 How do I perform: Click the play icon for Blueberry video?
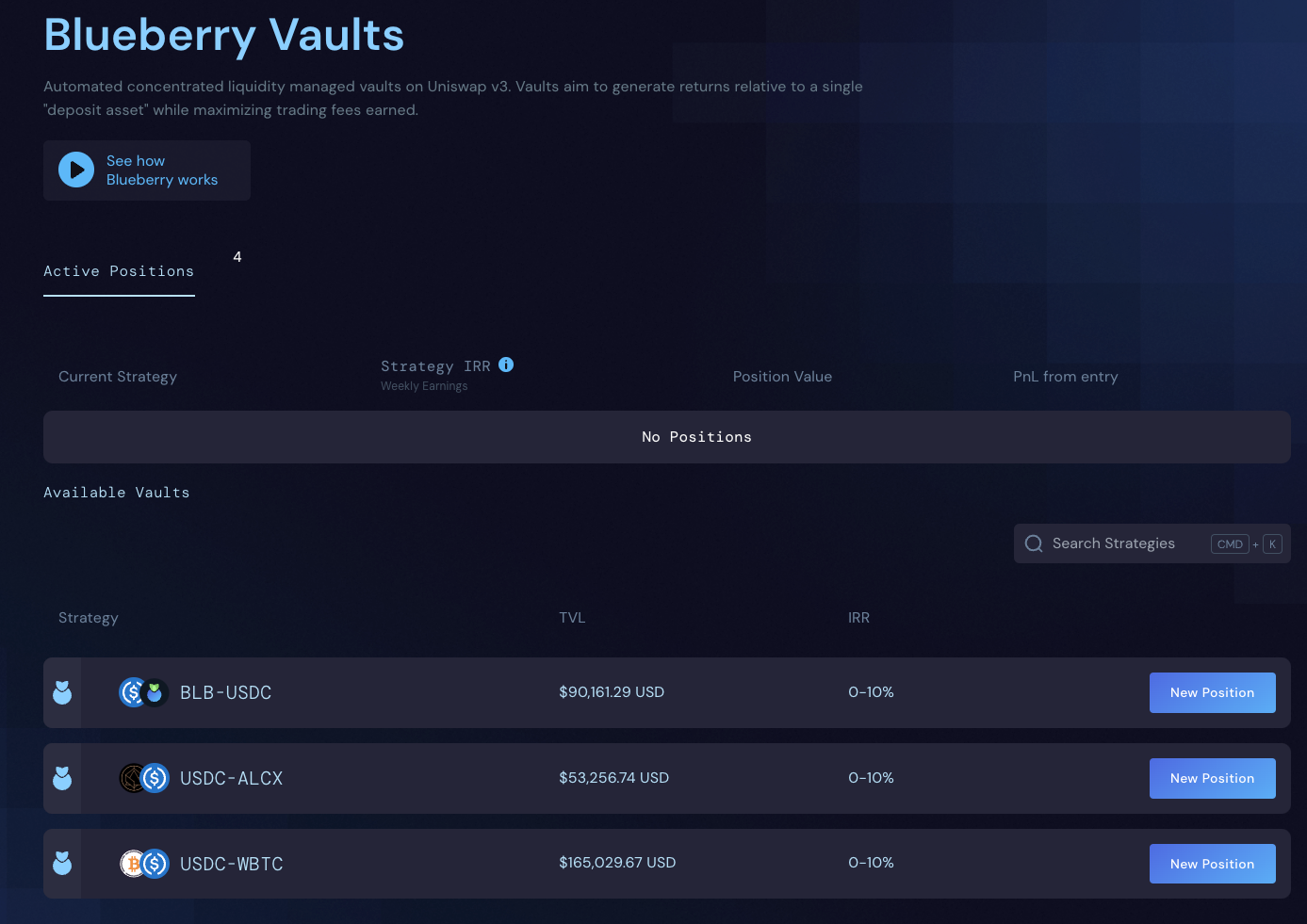coord(76,170)
